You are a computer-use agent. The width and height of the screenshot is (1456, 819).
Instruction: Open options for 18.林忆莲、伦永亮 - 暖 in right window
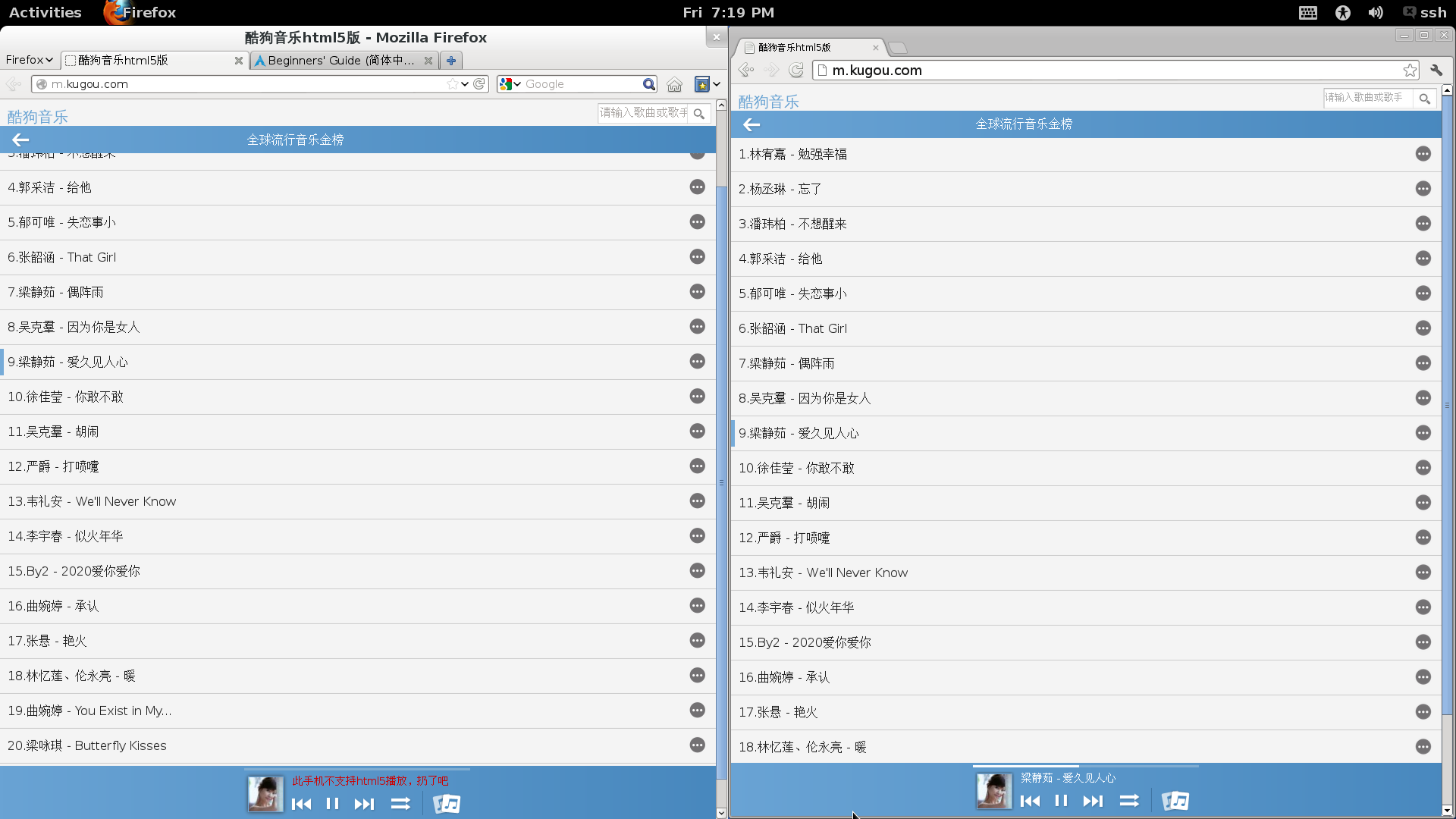tap(1423, 747)
